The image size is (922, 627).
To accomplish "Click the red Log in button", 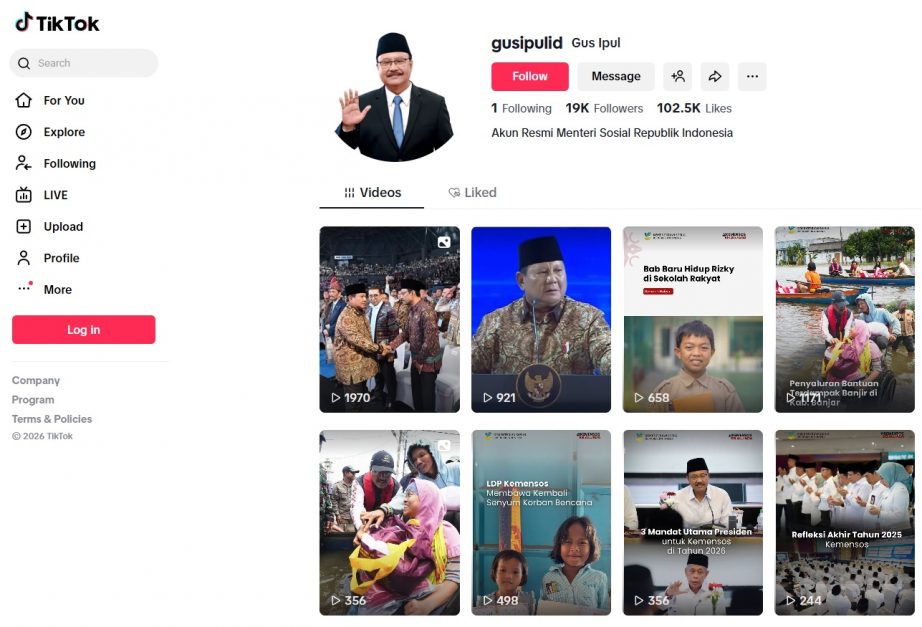I will tap(83, 329).
